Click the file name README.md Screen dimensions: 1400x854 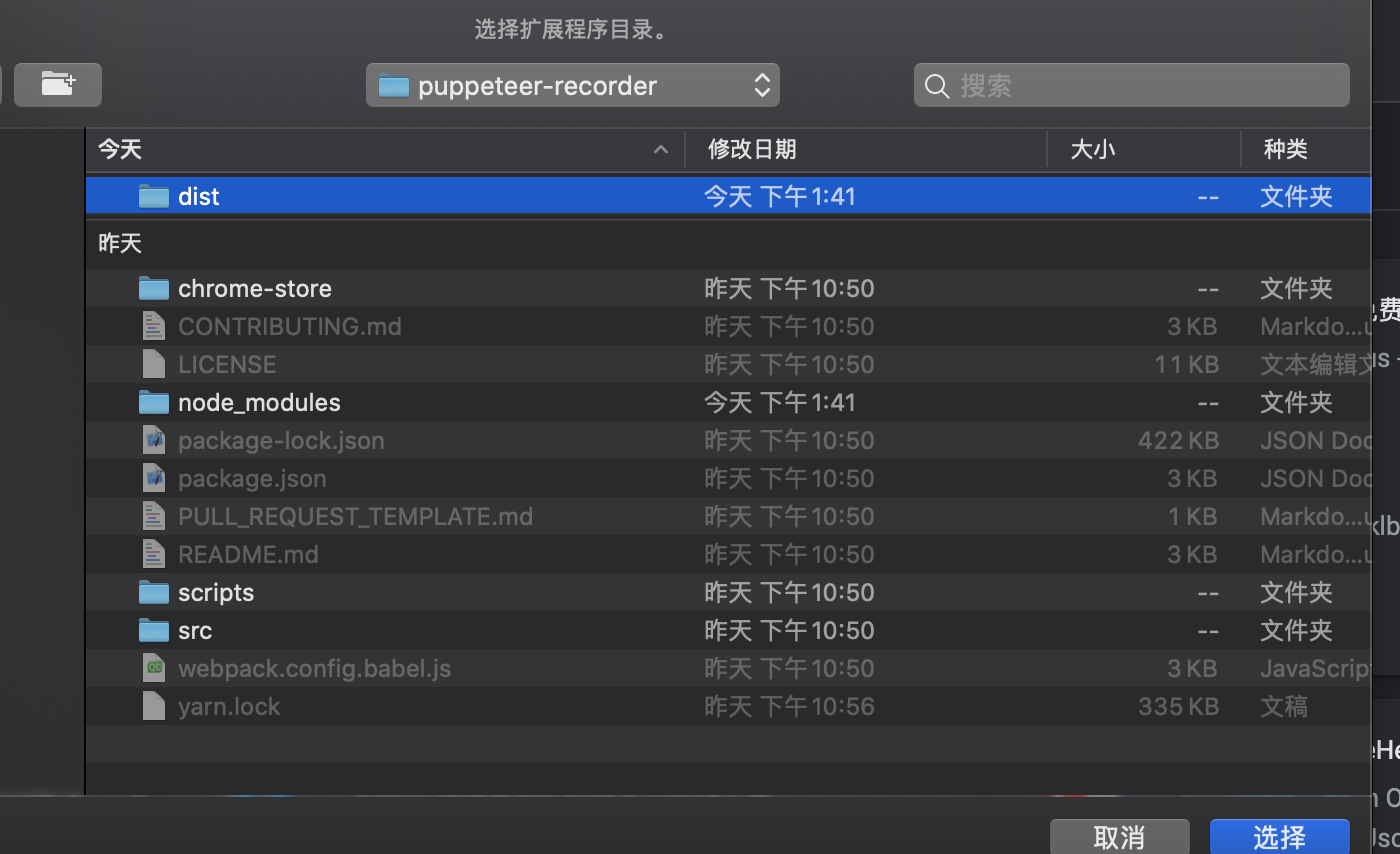[x=248, y=554]
